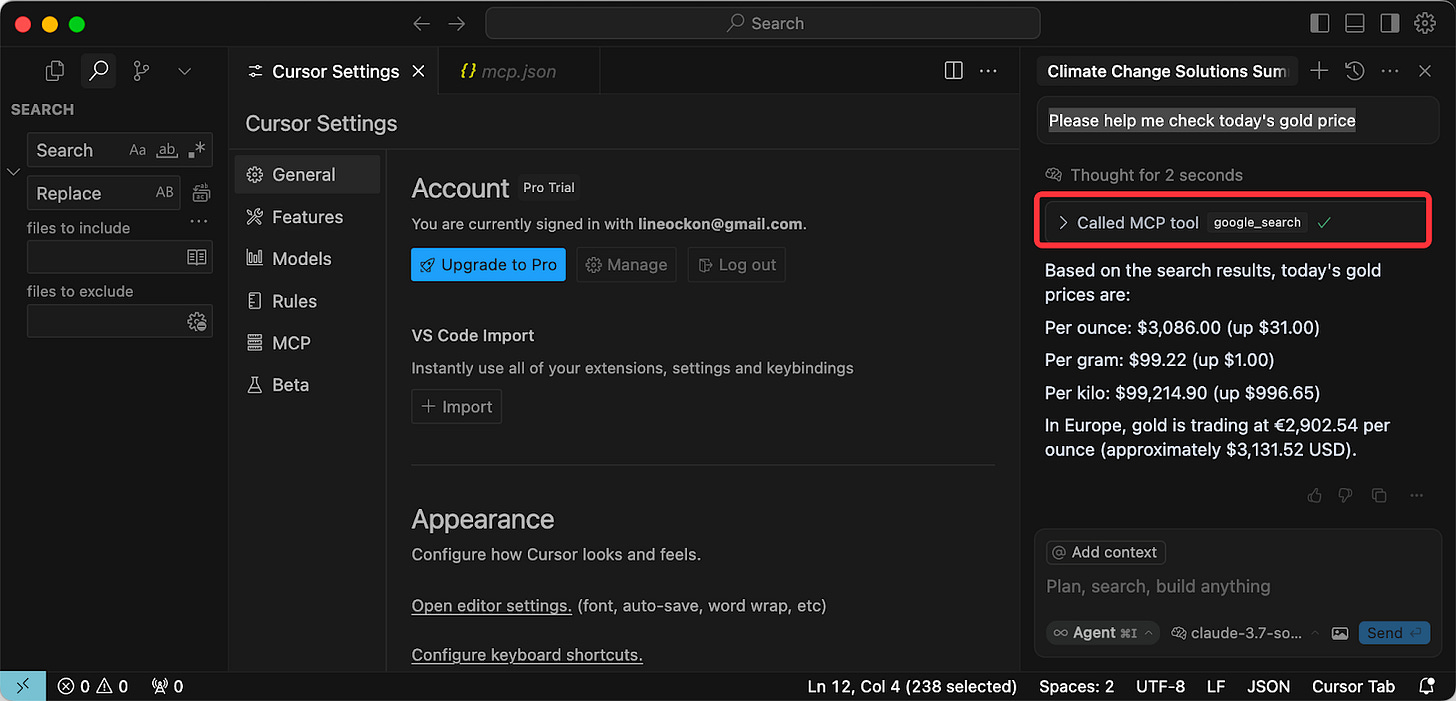This screenshot has width=1456, height=701.
Task: Open Configure keyboard shortcuts link
Action: point(527,656)
